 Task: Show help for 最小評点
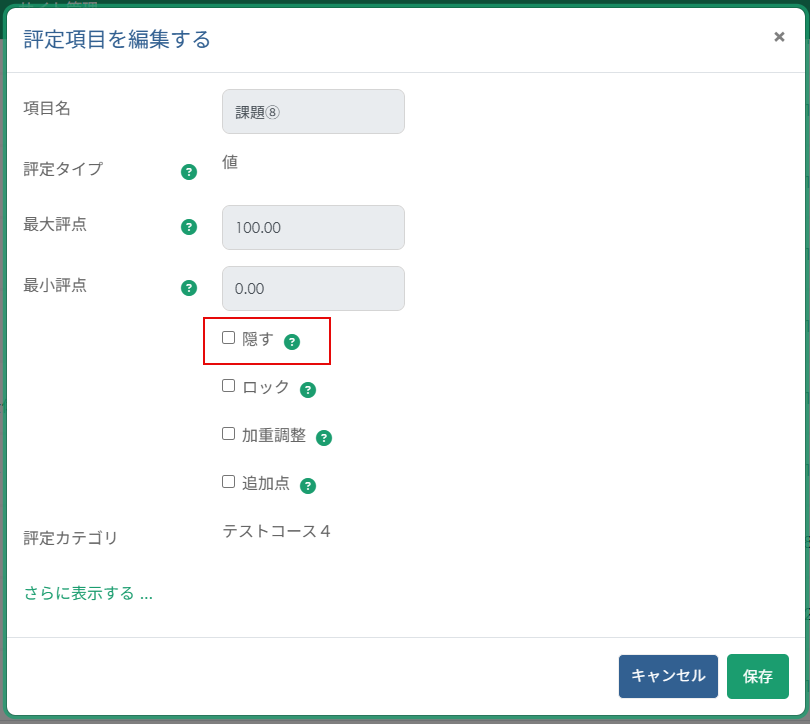(x=189, y=288)
